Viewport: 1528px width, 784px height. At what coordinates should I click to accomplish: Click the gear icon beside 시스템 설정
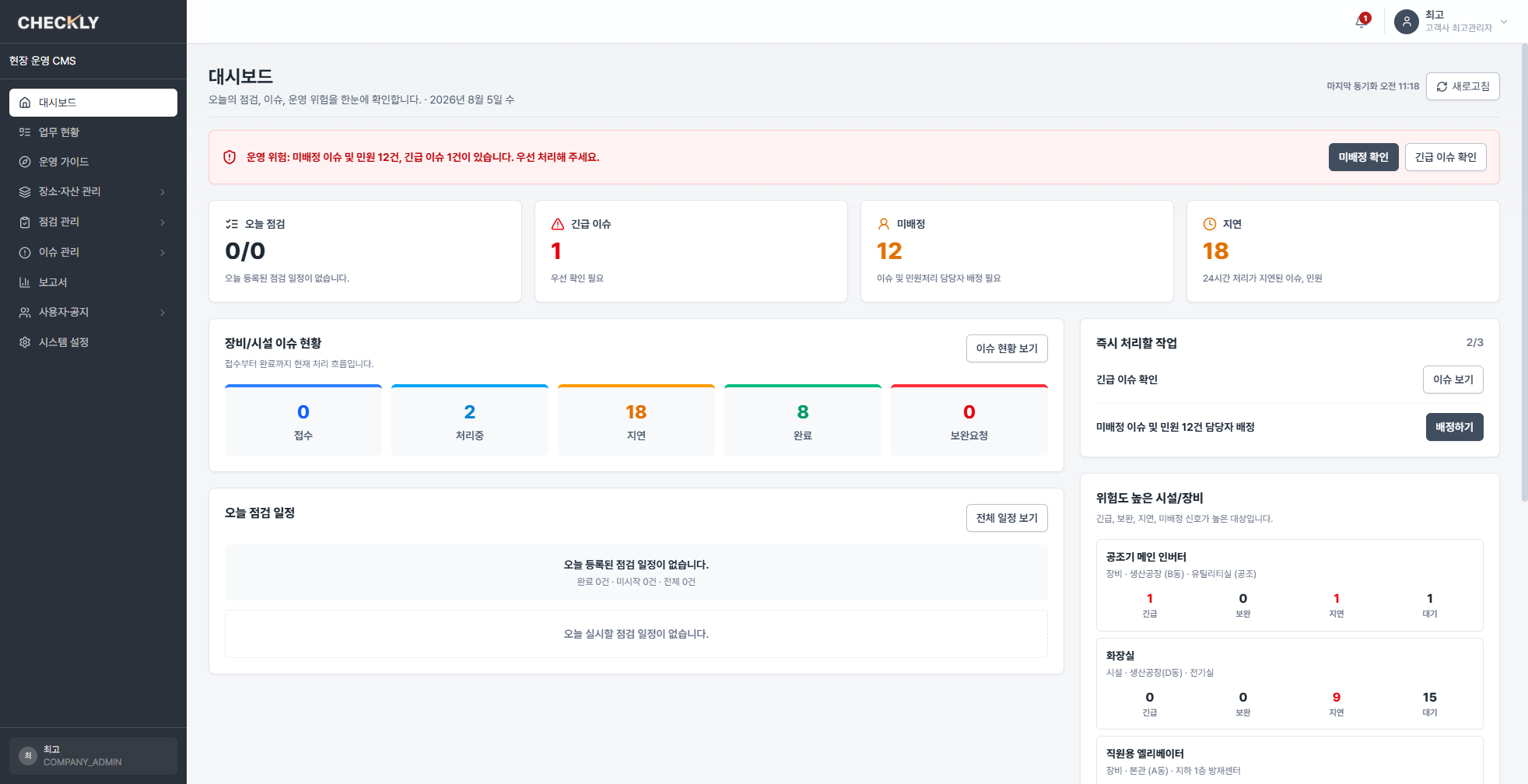click(25, 342)
